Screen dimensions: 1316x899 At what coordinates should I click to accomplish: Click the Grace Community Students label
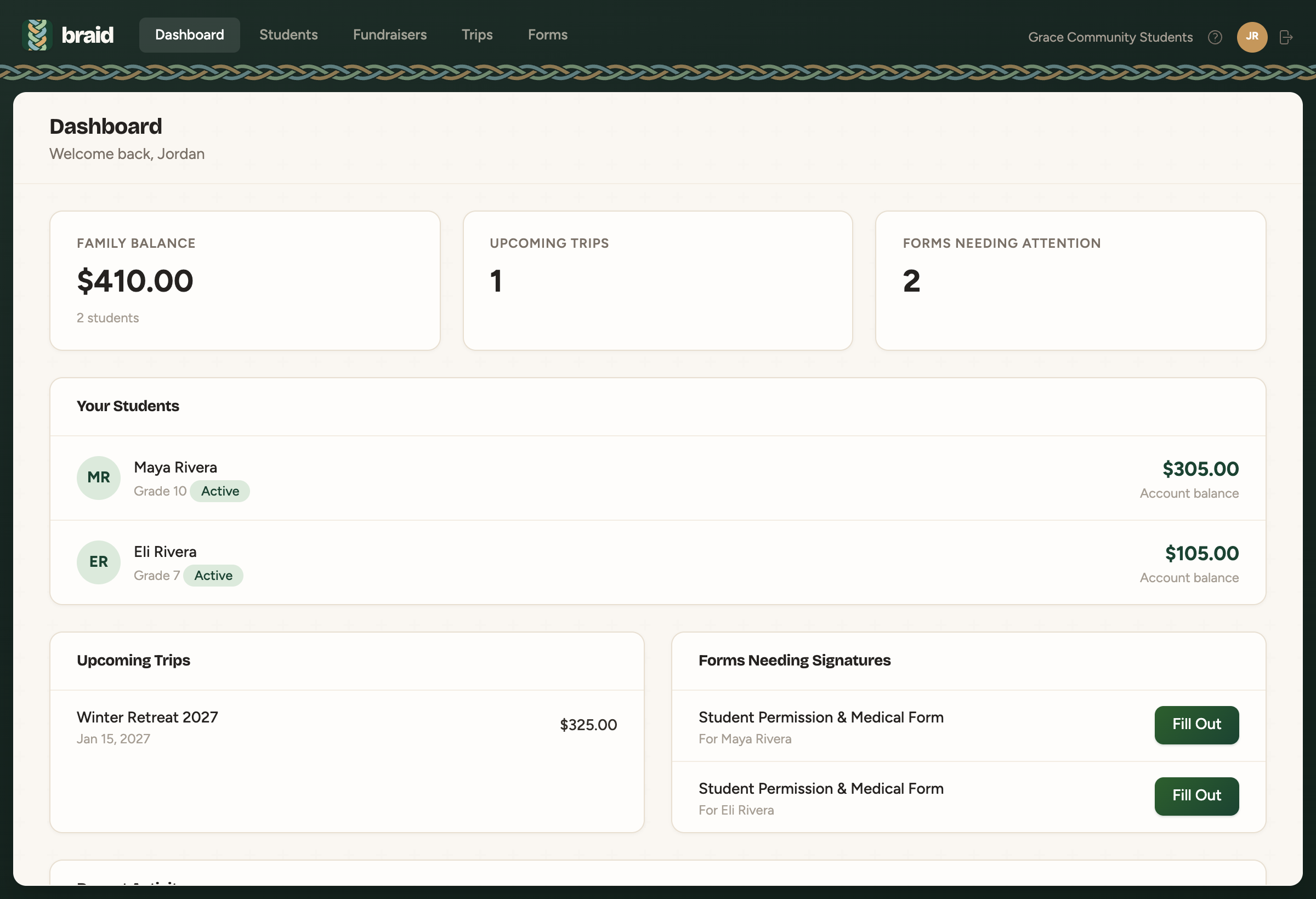click(1110, 37)
